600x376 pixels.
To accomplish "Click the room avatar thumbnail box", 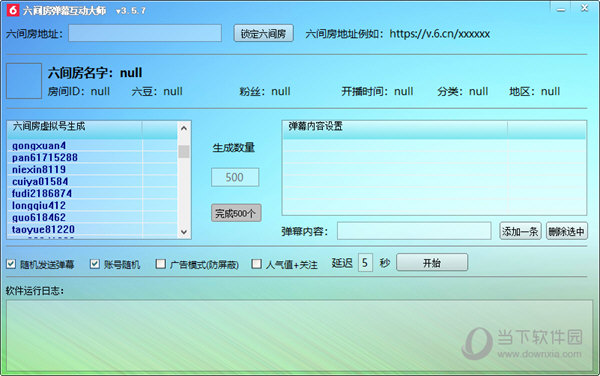I will click(x=24, y=81).
